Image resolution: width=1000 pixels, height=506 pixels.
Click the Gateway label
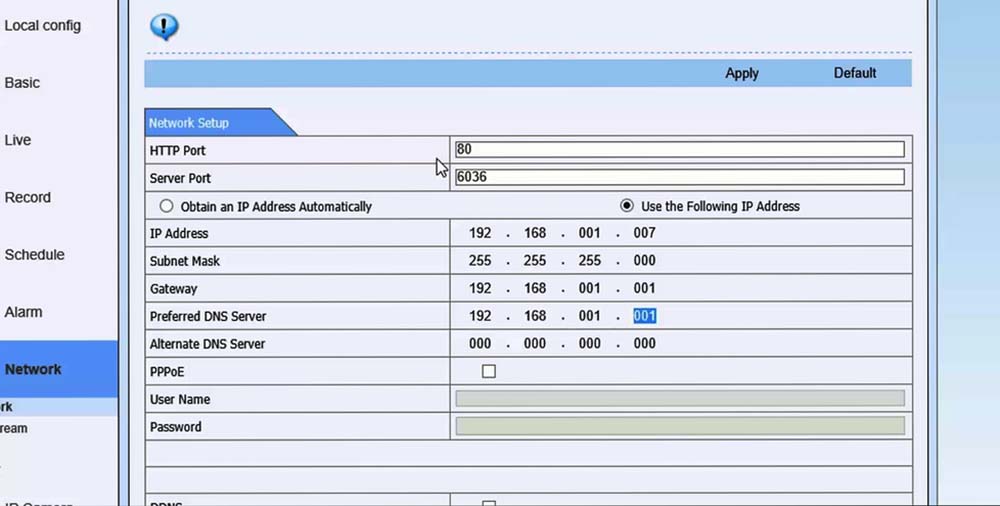pyautogui.click(x=173, y=289)
